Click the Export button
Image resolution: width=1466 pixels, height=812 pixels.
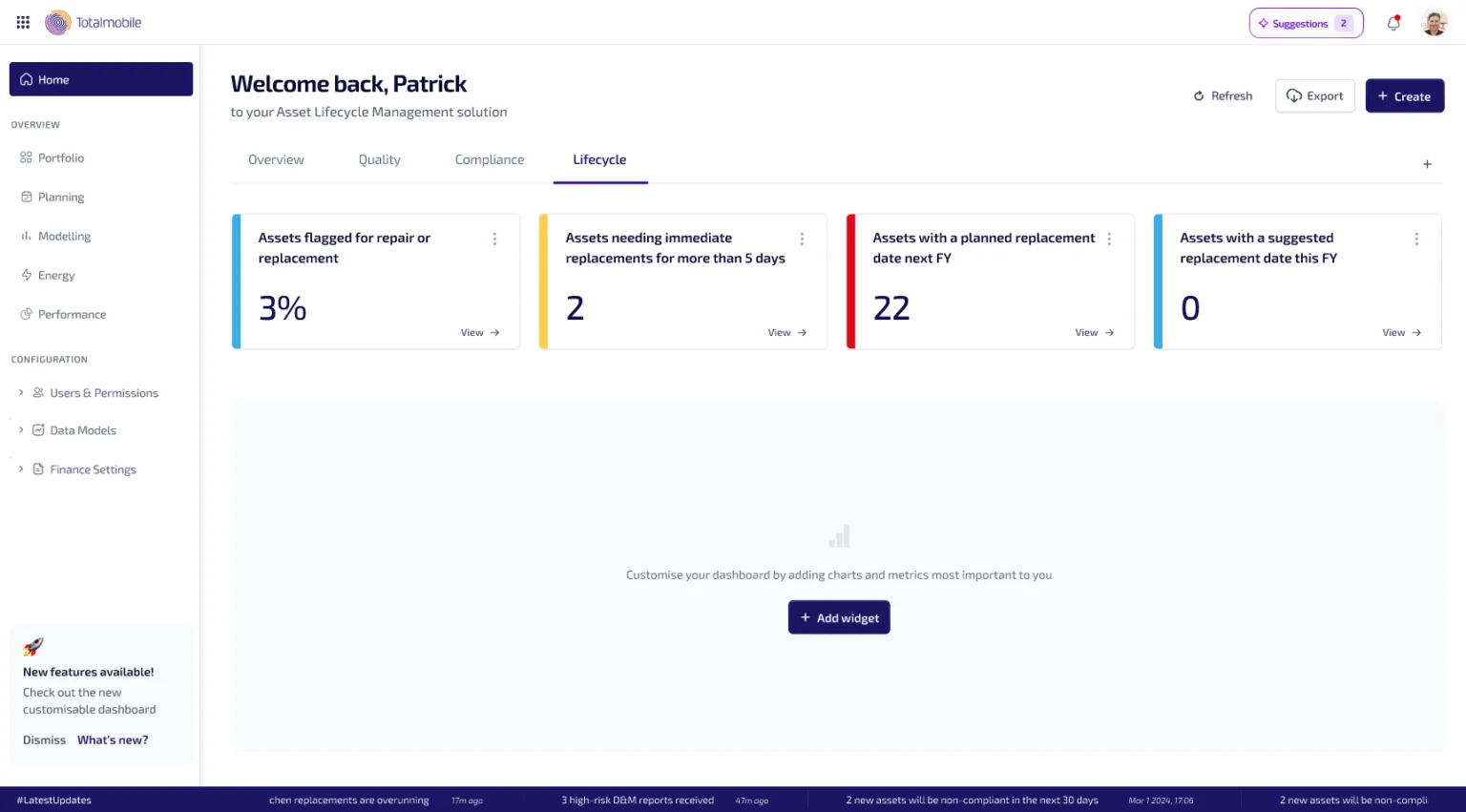(x=1315, y=95)
